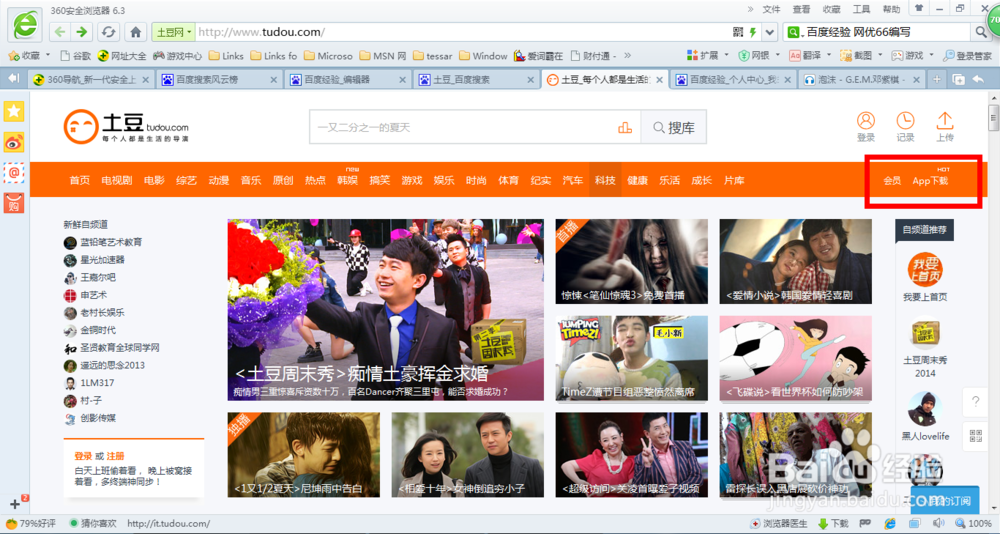Select 科技 in Tudou navigation

pos(605,181)
